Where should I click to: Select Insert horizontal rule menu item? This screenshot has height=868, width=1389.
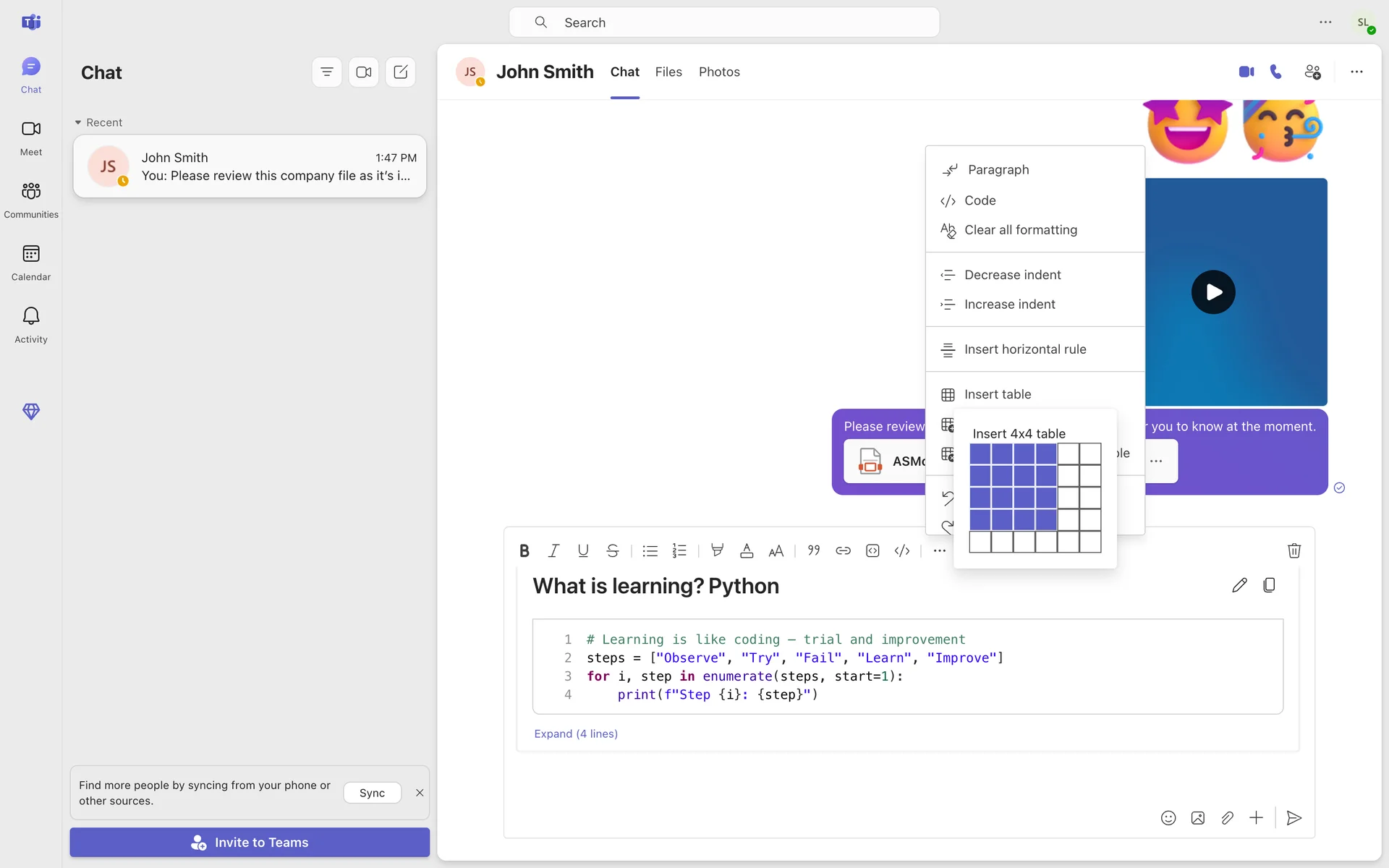[x=1024, y=349]
